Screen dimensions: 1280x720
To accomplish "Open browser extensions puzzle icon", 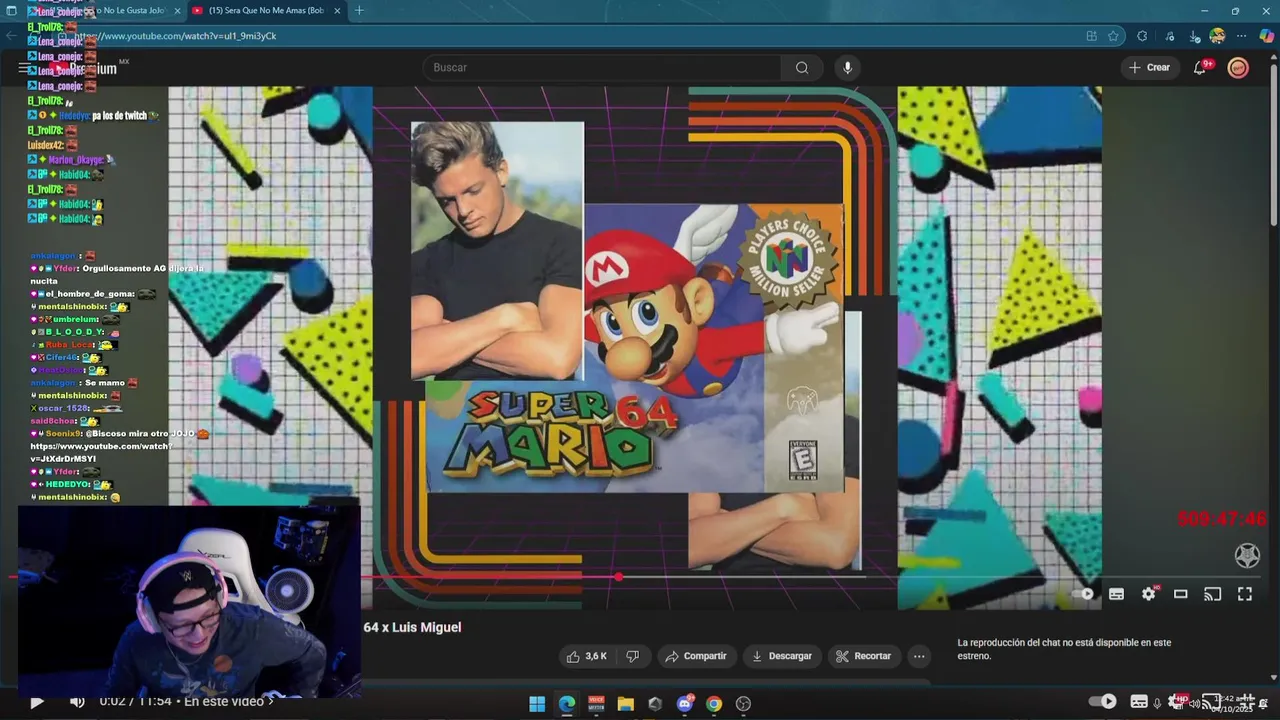I will click(1142, 36).
